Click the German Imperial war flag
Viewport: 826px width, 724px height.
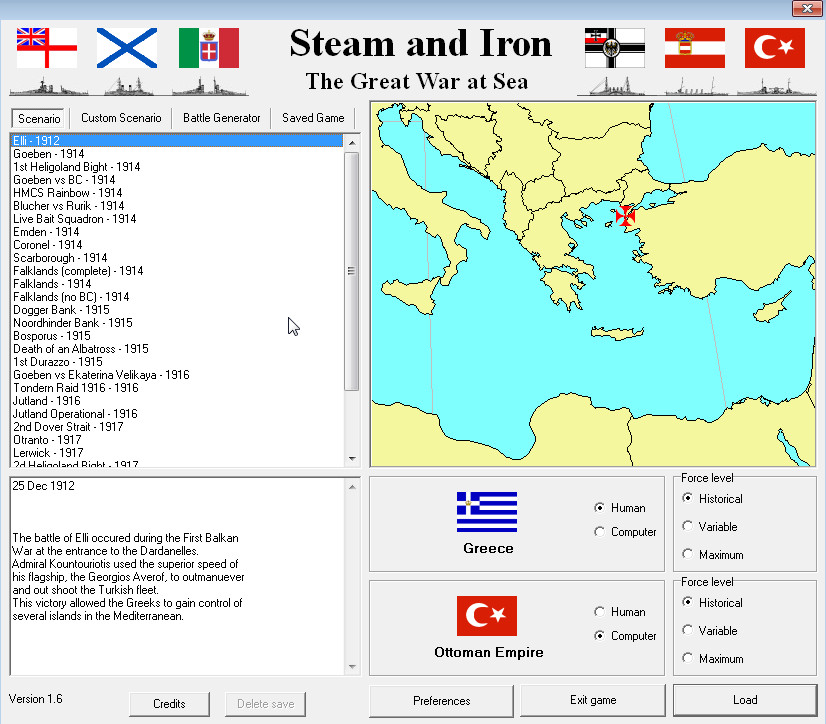(x=614, y=48)
